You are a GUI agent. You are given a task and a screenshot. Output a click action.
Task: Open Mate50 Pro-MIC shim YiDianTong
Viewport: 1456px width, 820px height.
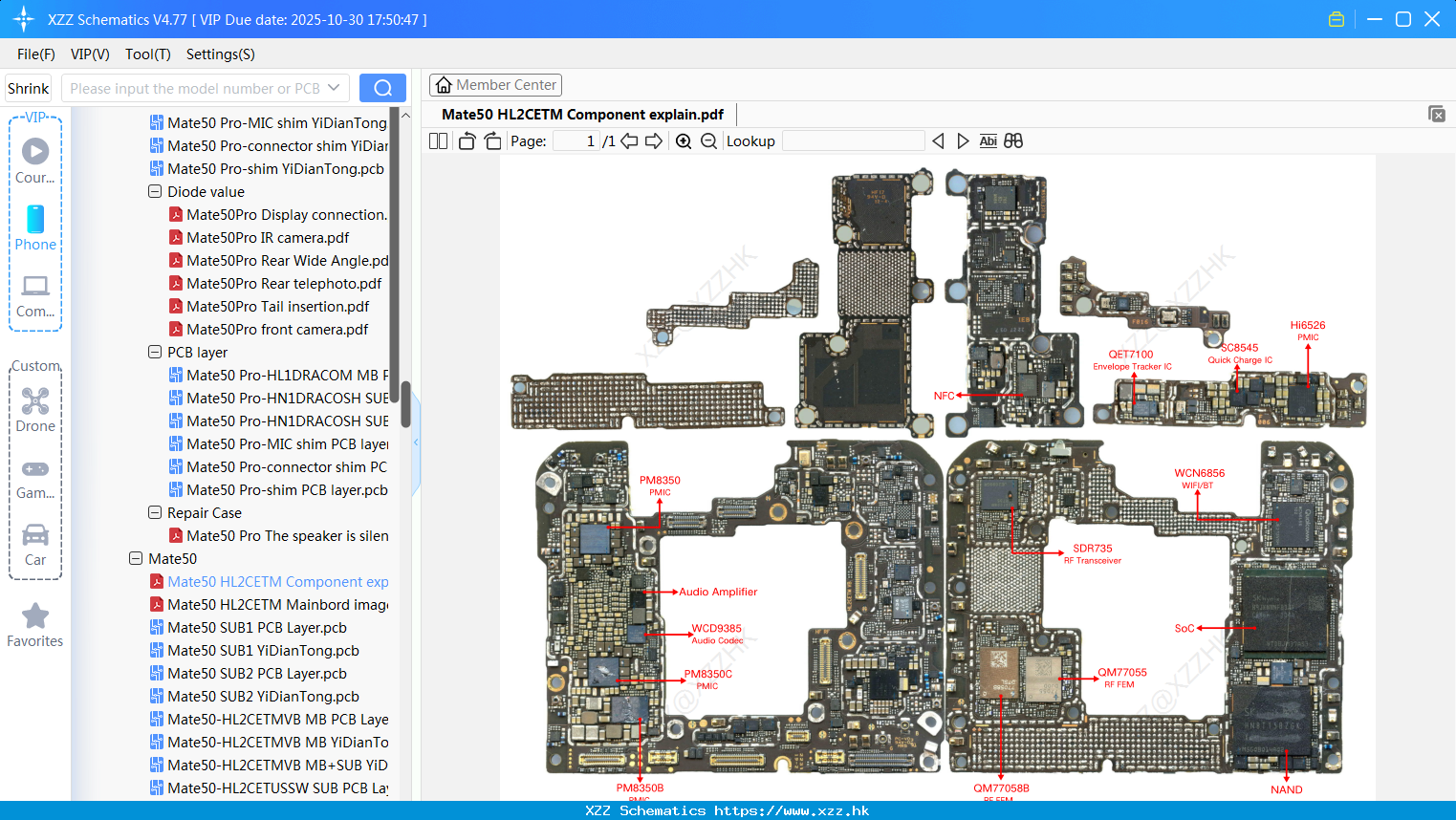pos(269,122)
